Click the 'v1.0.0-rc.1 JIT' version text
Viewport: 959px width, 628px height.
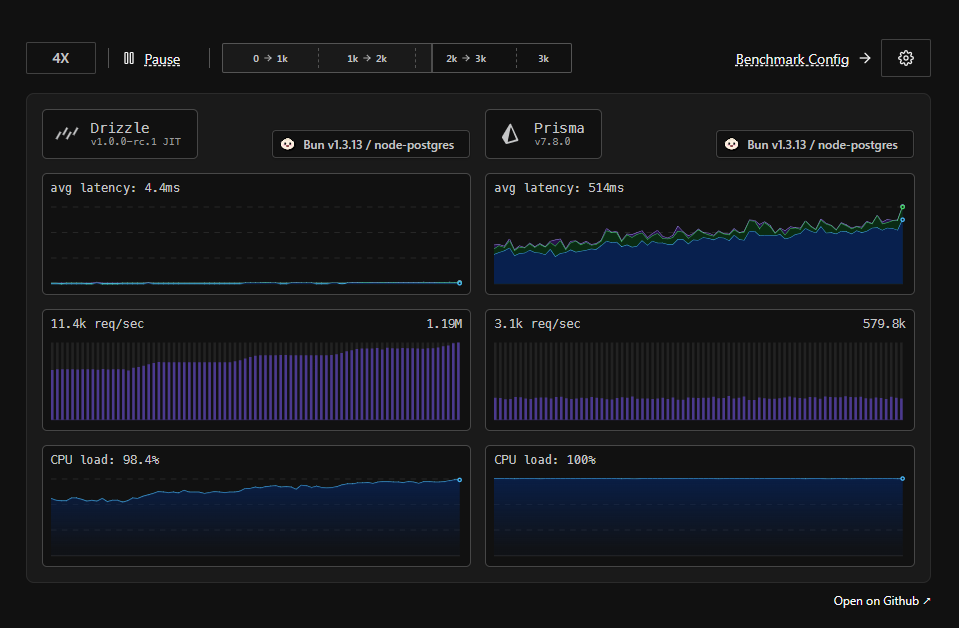tap(136, 141)
